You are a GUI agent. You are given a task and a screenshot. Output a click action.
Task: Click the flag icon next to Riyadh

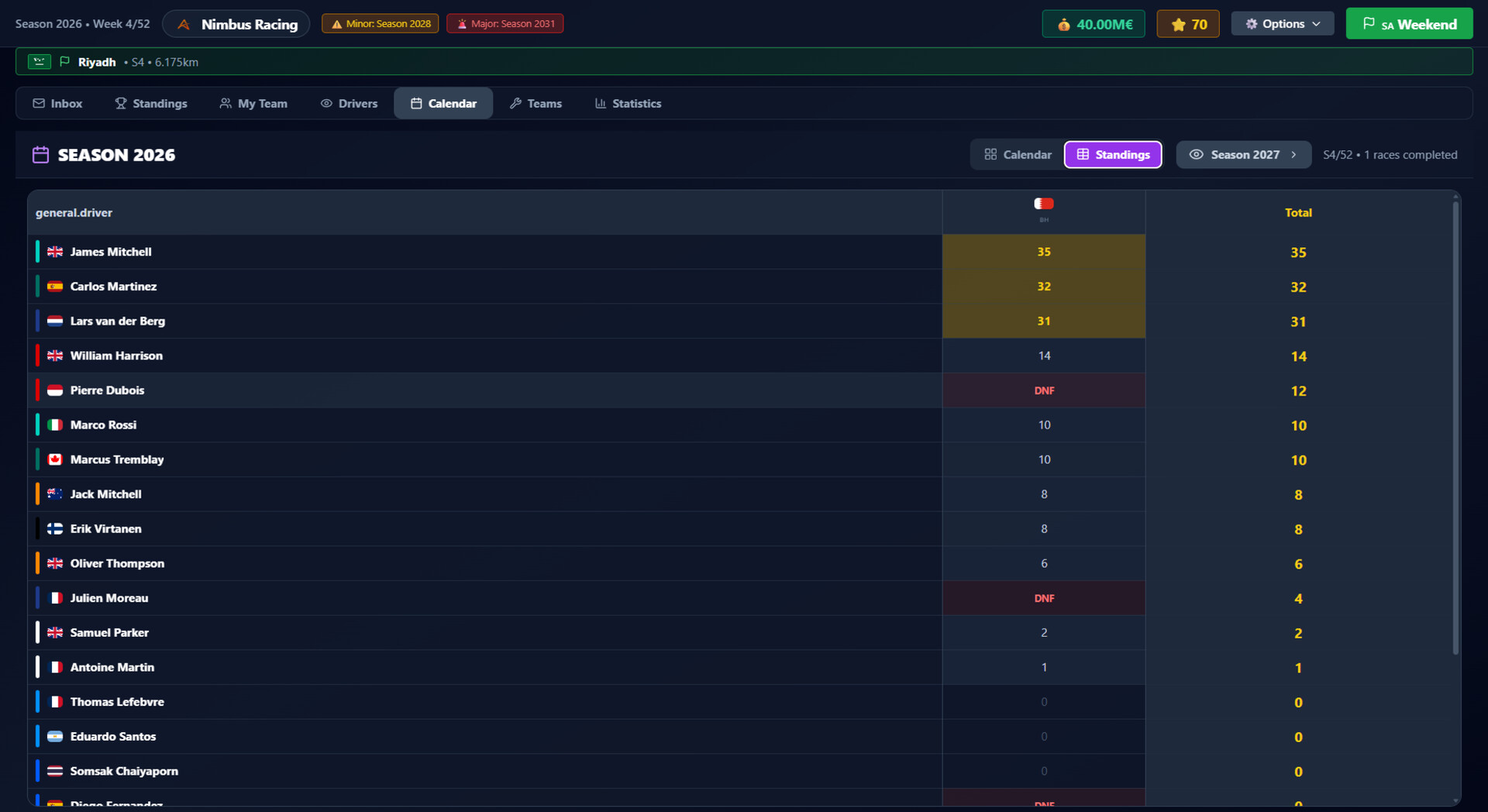[x=67, y=61]
